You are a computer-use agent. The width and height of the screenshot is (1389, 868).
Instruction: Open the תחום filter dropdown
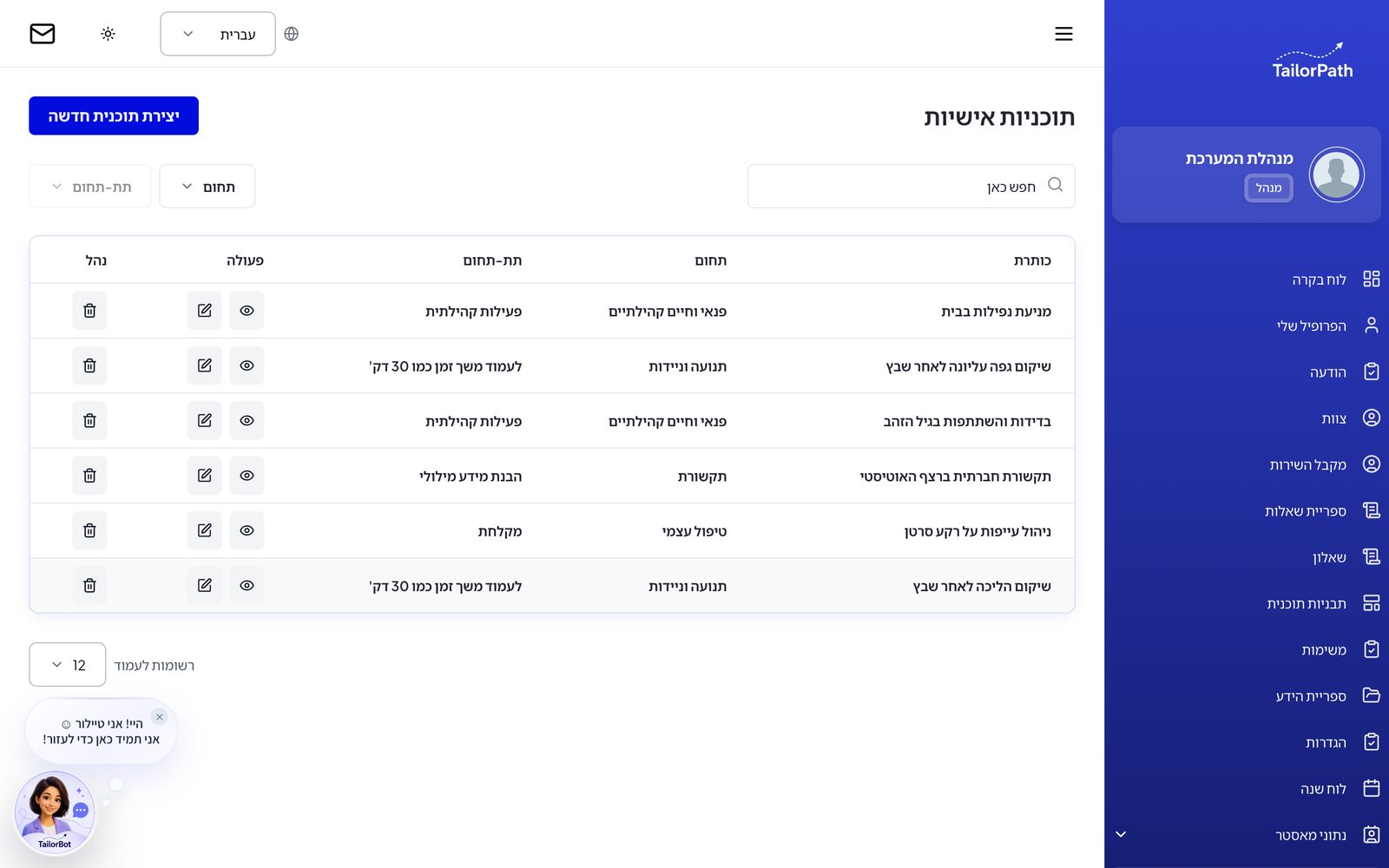coord(207,187)
